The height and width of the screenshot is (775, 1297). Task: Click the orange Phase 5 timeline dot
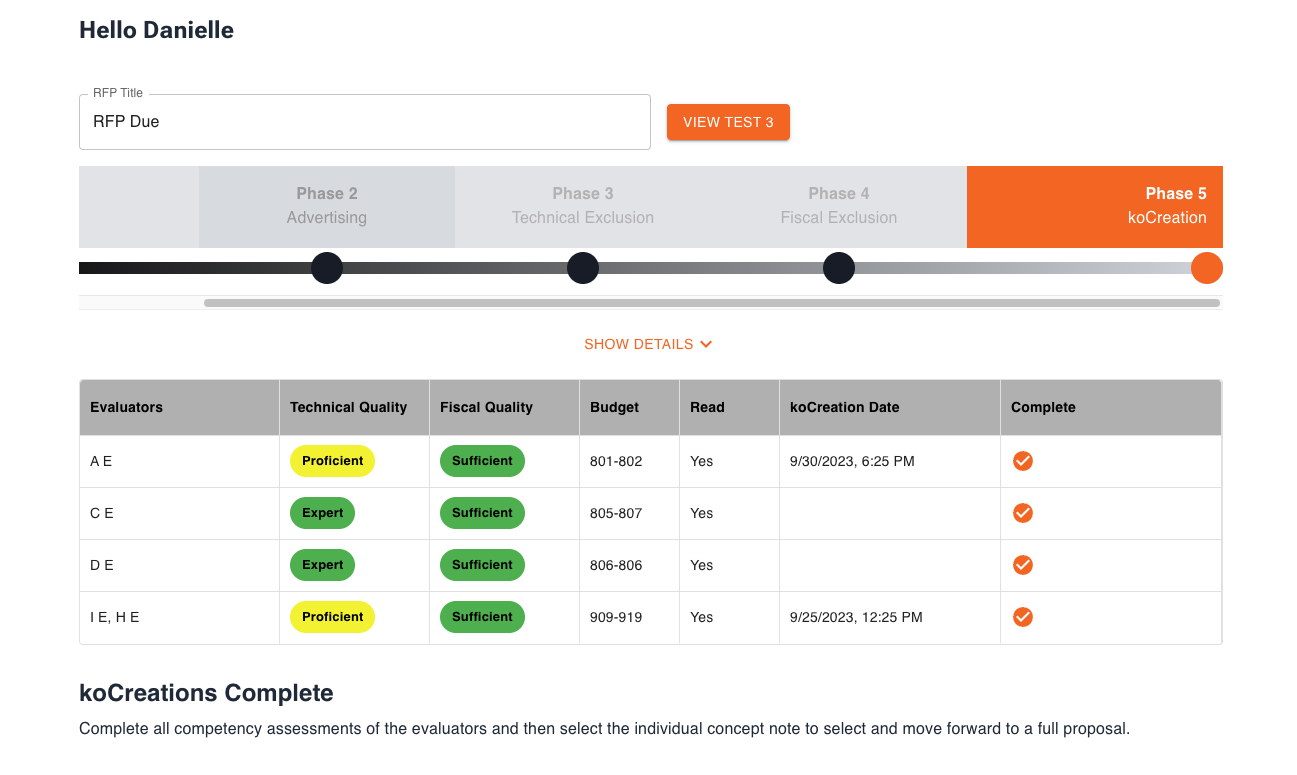tap(1206, 268)
